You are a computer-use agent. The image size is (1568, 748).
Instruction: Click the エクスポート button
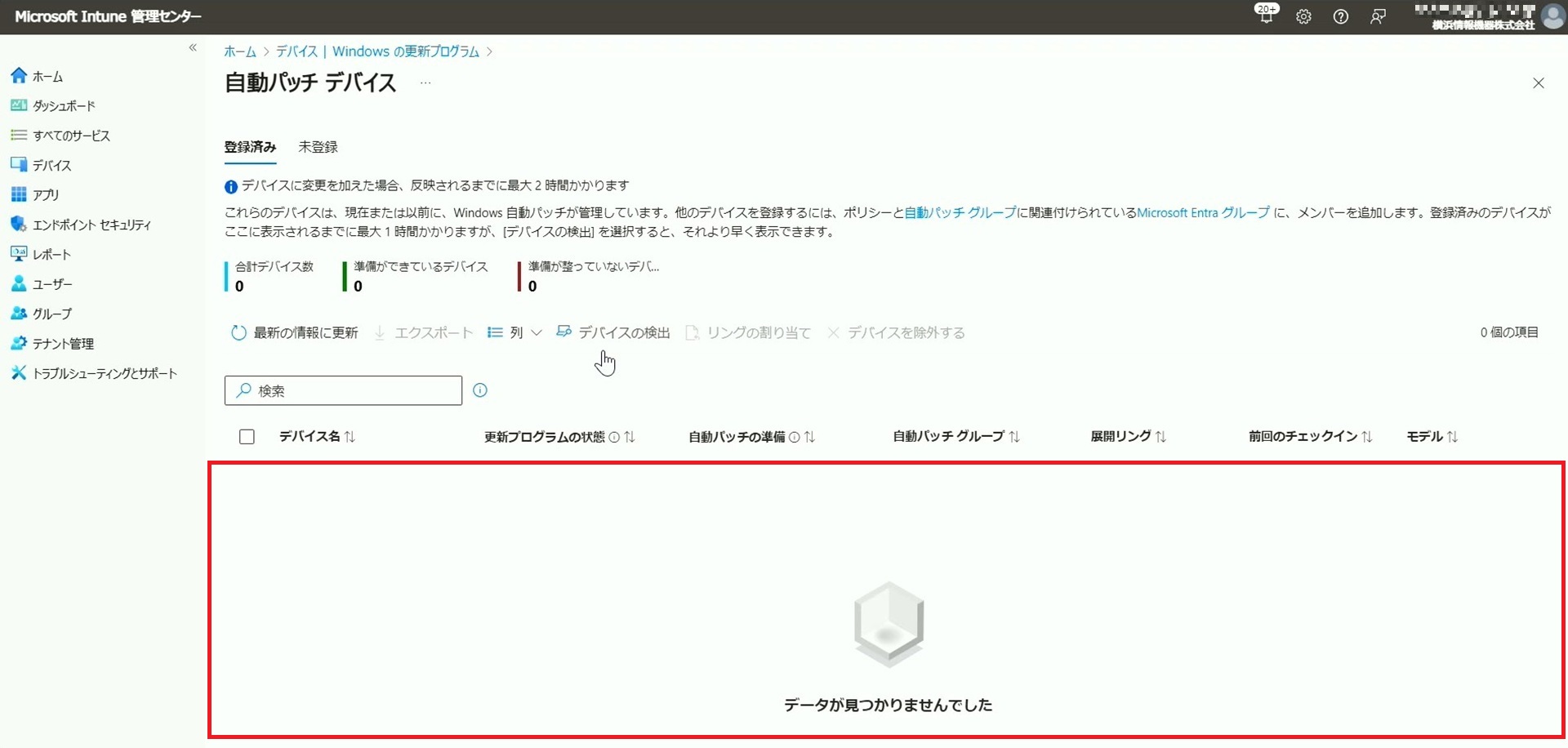pyautogui.click(x=424, y=332)
